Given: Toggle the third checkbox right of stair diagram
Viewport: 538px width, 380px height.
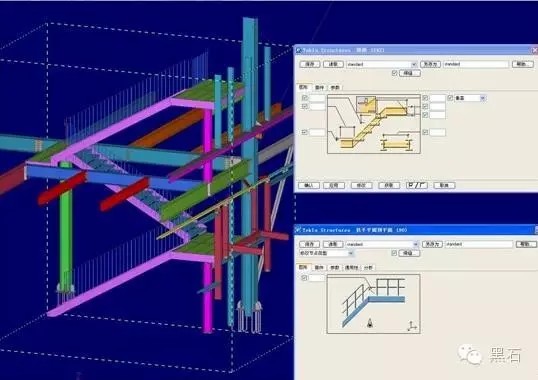Looking at the screenshot, I should (x=425, y=115).
